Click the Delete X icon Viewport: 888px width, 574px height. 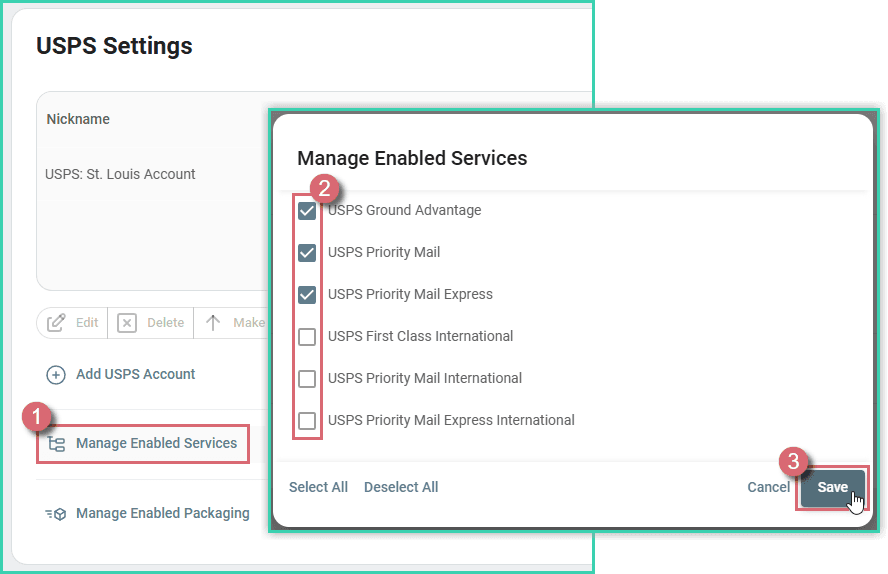tap(127, 323)
